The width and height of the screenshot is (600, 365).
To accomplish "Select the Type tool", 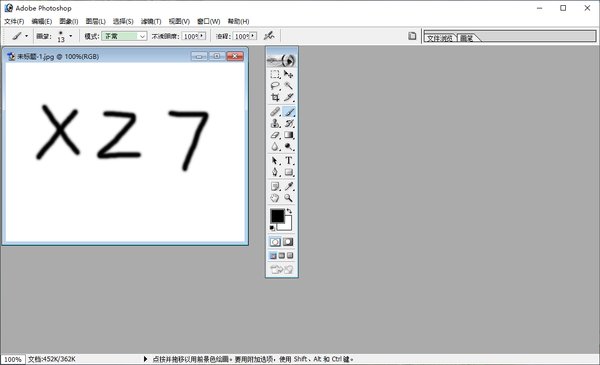I will [x=289, y=161].
